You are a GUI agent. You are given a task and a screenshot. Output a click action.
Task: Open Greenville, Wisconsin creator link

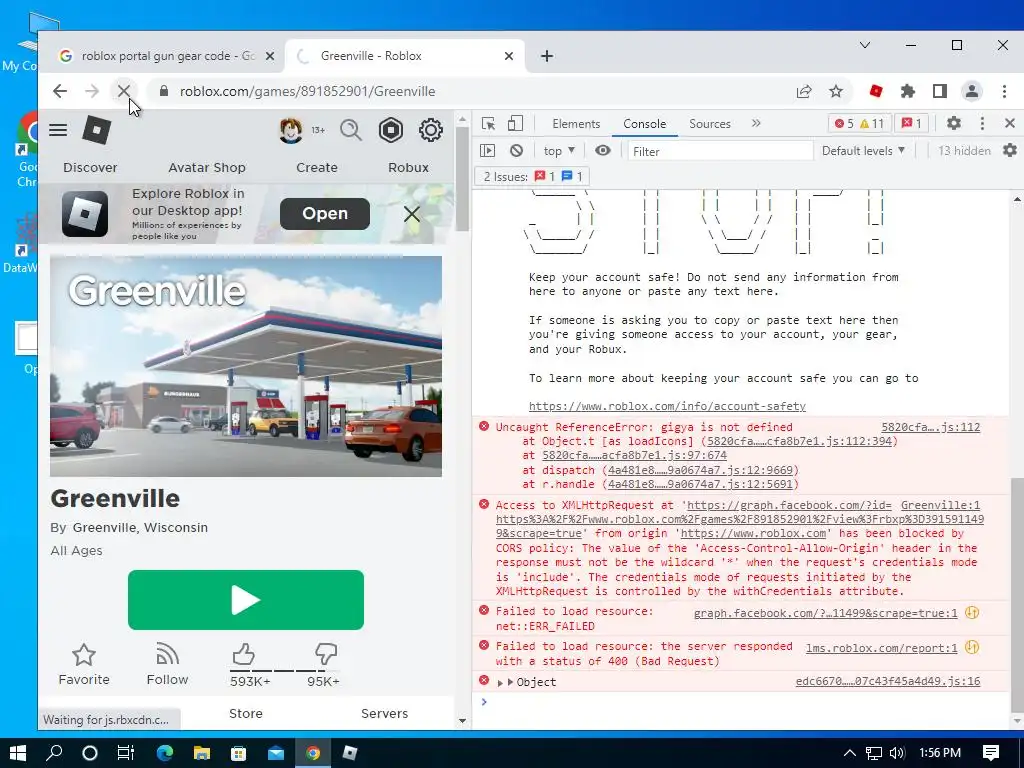pyautogui.click(x=140, y=527)
